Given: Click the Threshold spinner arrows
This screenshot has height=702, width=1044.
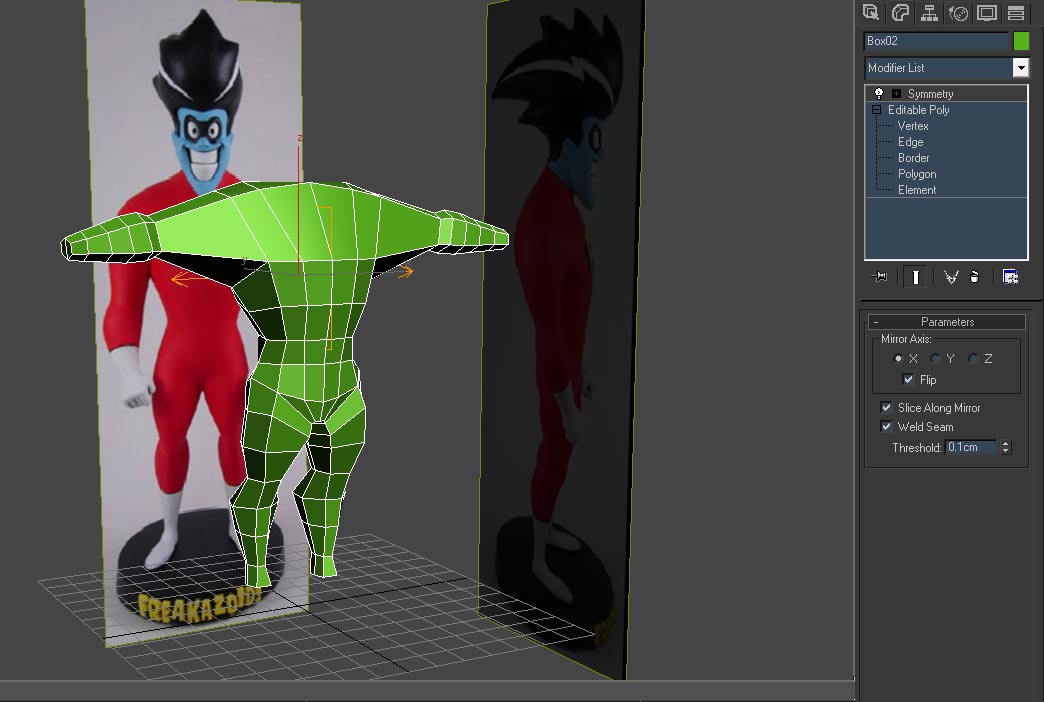Looking at the screenshot, I should click(1006, 448).
